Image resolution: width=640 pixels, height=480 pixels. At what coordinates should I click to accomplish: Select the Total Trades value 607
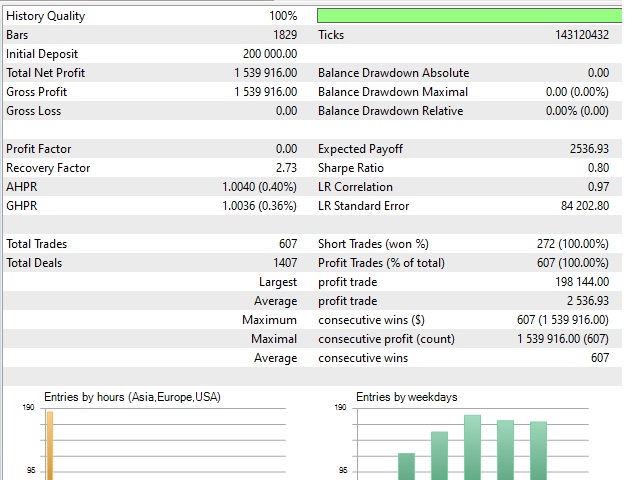(288, 244)
